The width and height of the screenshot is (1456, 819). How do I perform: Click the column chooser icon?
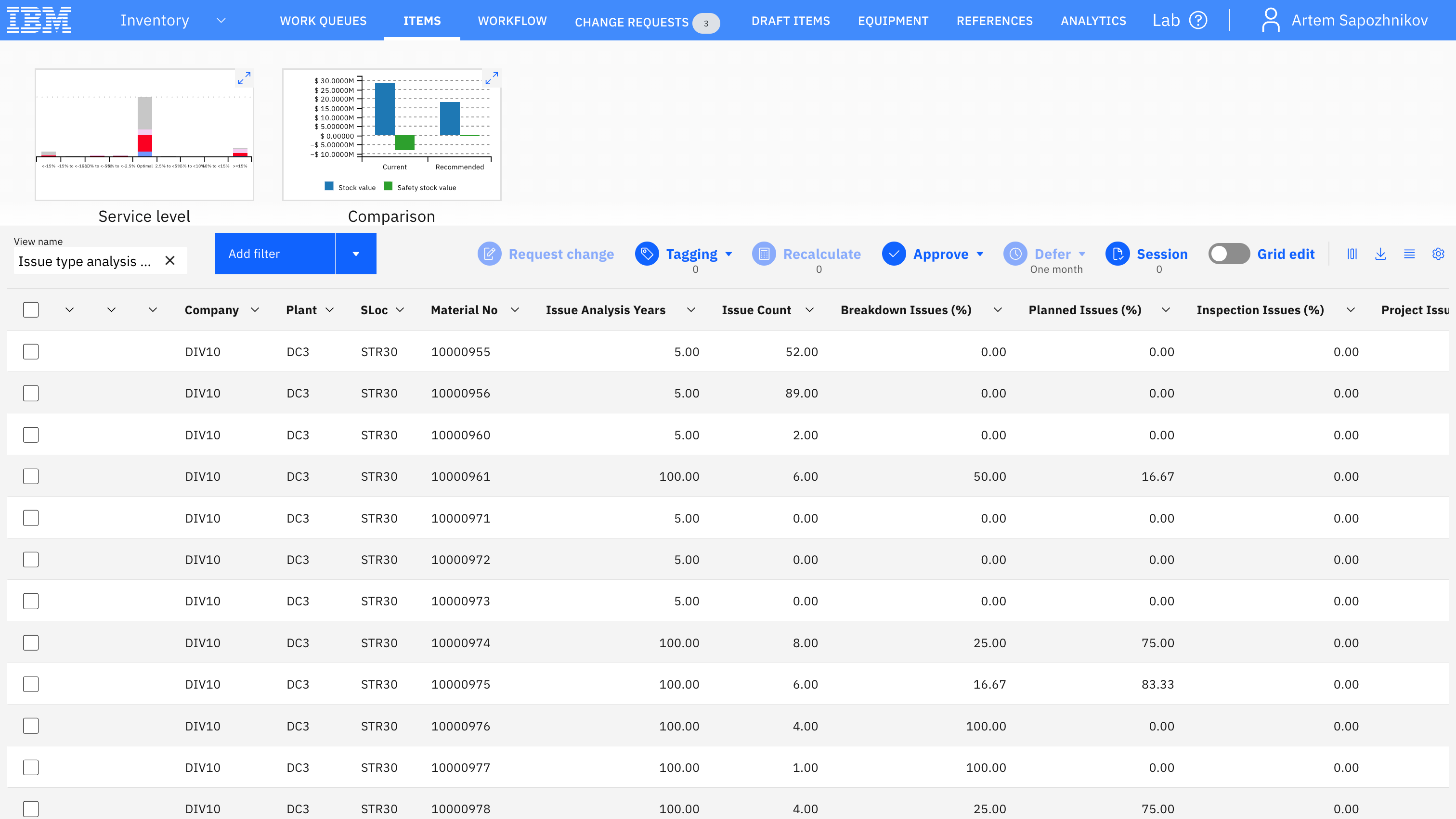pyautogui.click(x=1352, y=254)
